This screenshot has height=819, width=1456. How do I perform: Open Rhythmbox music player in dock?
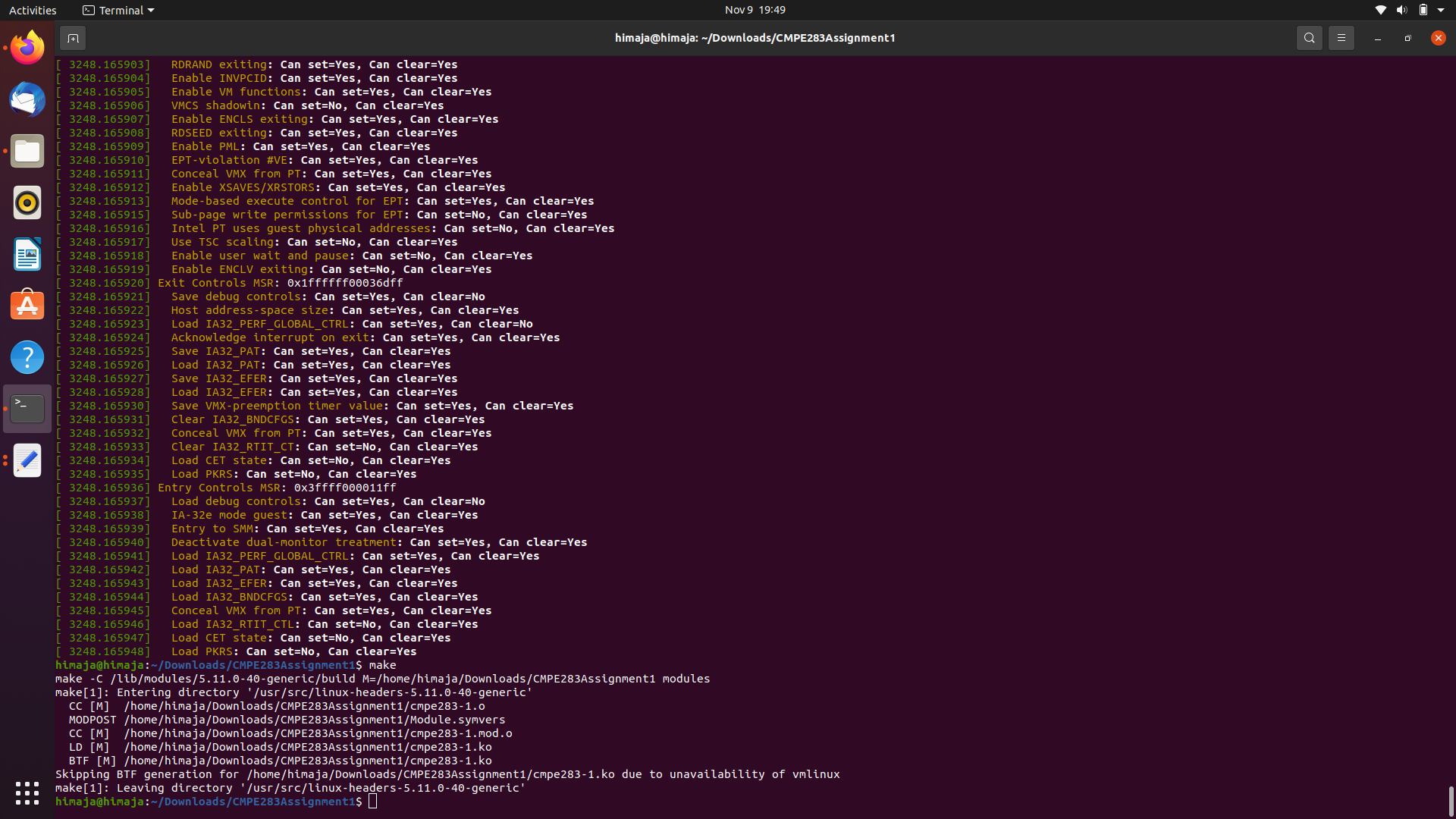pos(27,203)
